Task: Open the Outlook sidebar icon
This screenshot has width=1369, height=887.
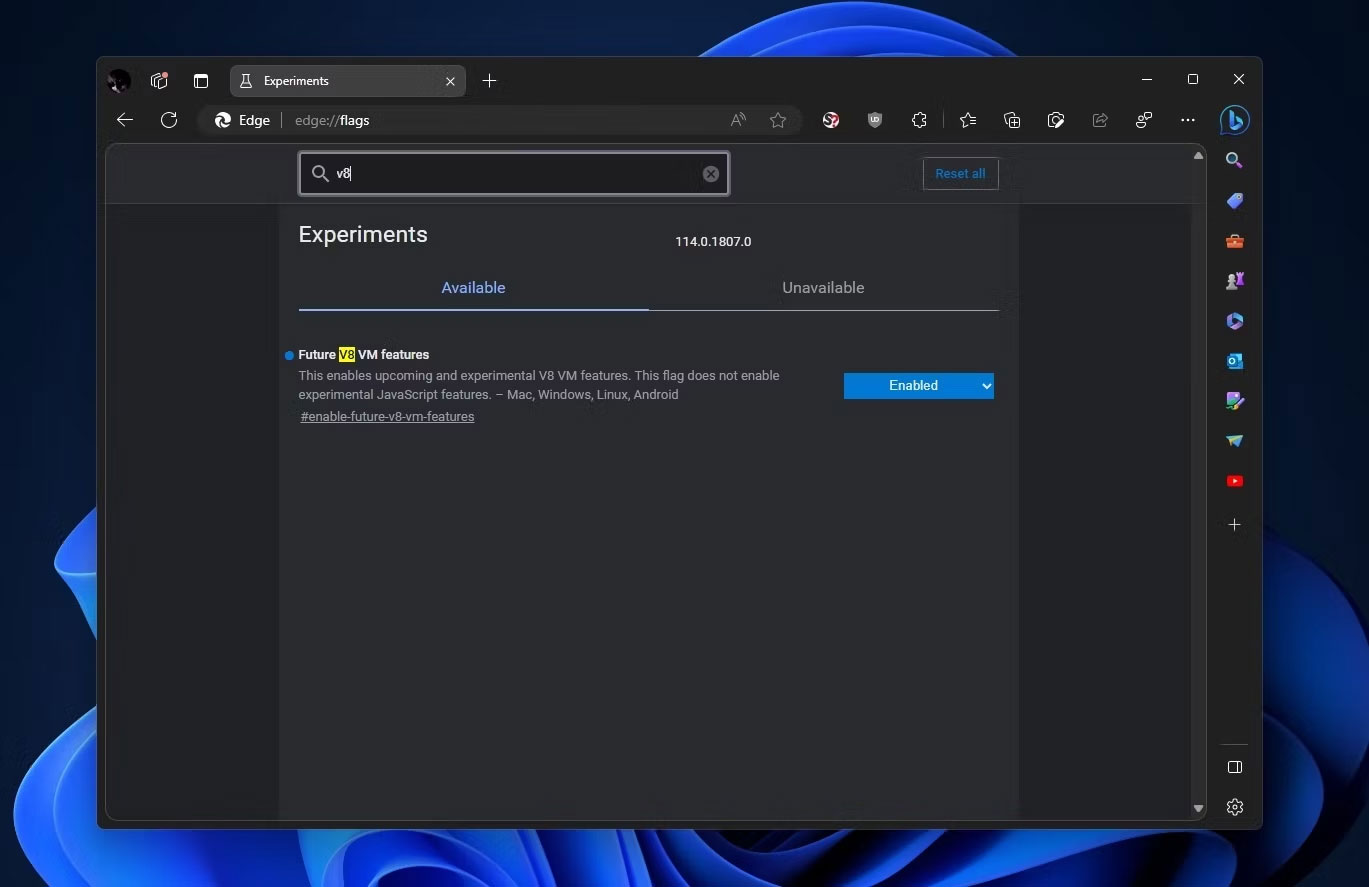Action: click(1234, 361)
